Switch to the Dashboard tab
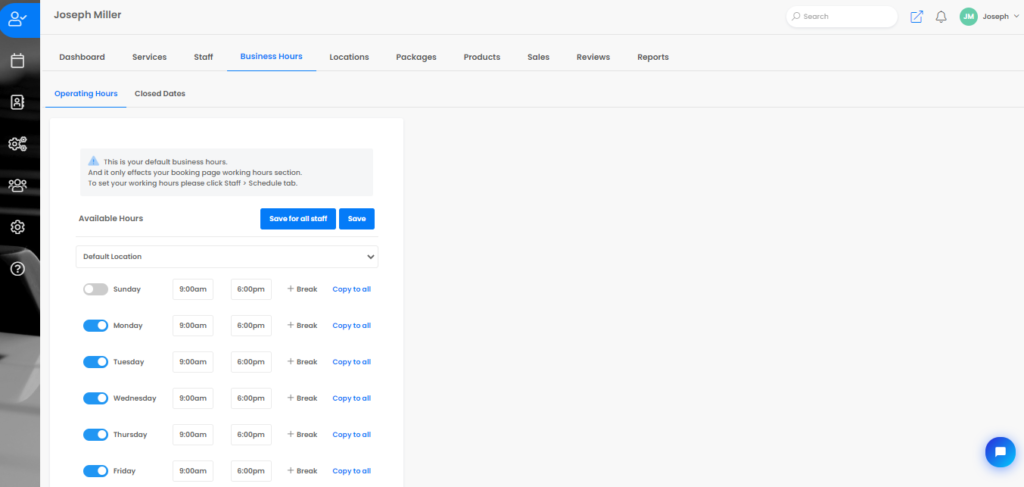 pos(82,57)
